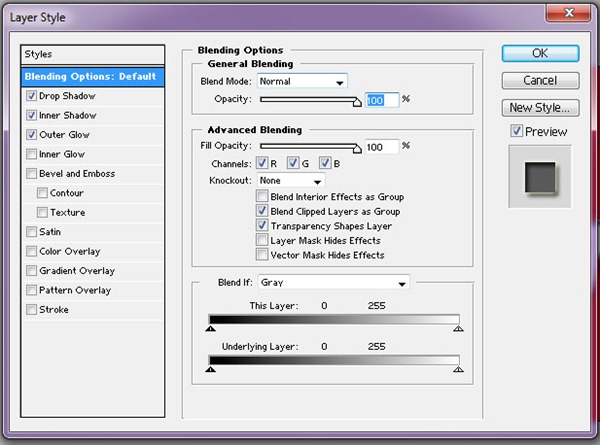Screen dimensions: 600x445
Task: Toggle the Inner Shadow checkbox
Action: [x=31, y=115]
